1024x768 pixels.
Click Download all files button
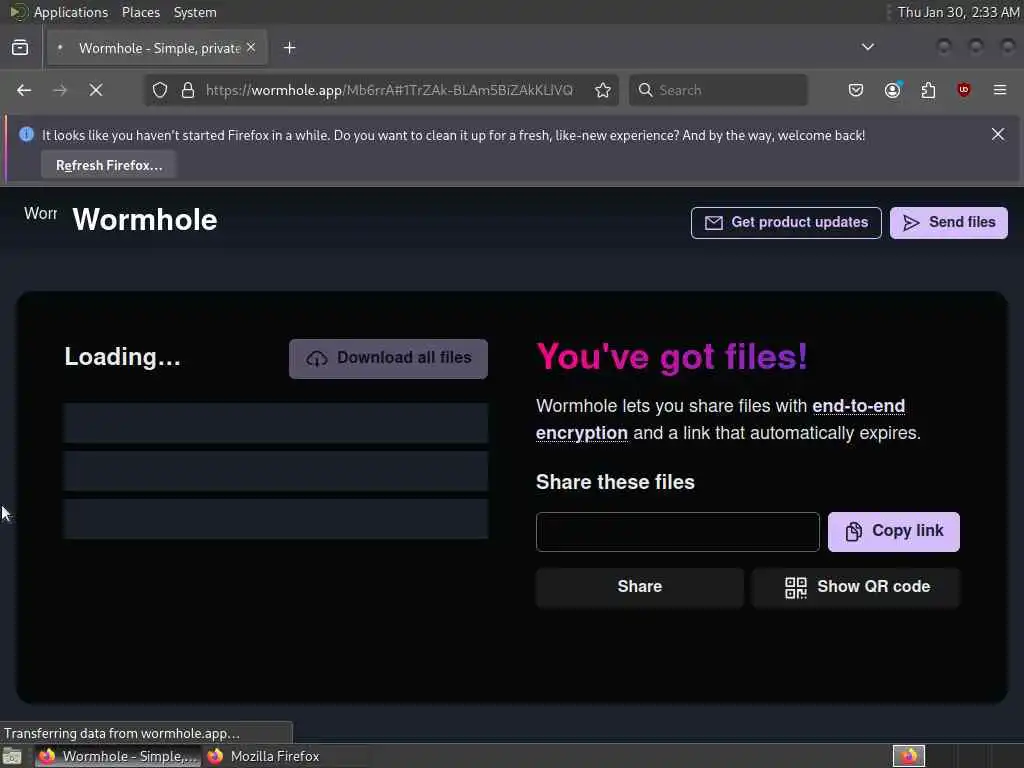[x=388, y=359]
